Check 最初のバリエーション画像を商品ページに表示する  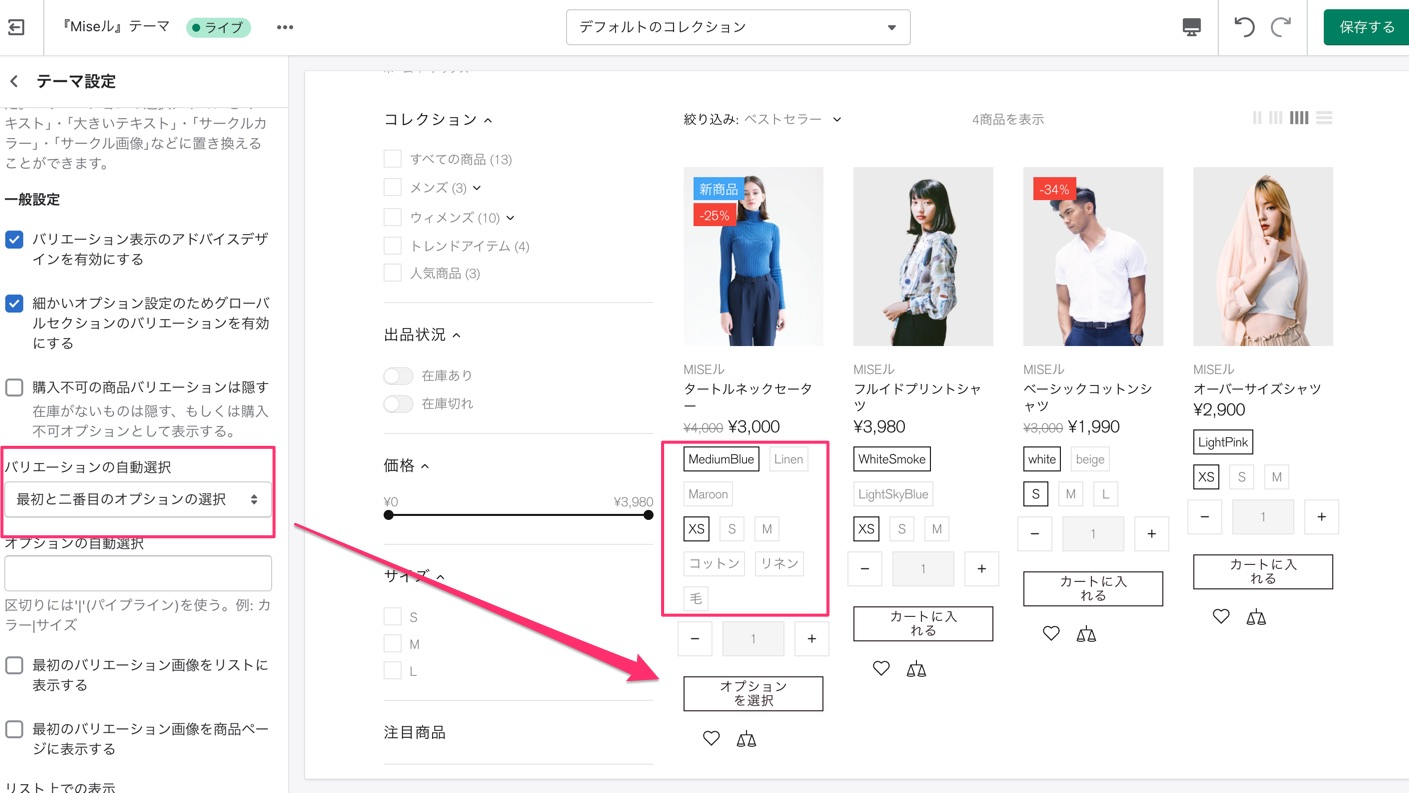[x=14, y=730]
